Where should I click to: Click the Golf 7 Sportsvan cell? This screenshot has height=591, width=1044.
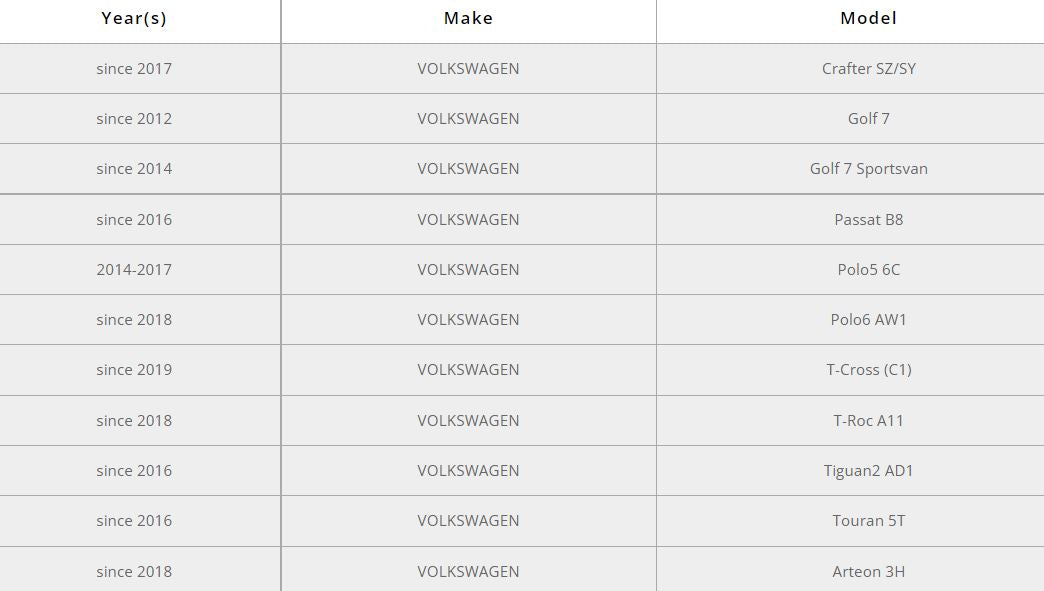tap(868, 169)
